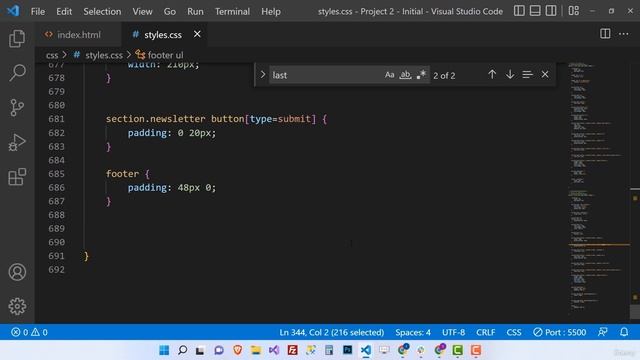
Task: Go to the previous find match
Action: click(492, 75)
